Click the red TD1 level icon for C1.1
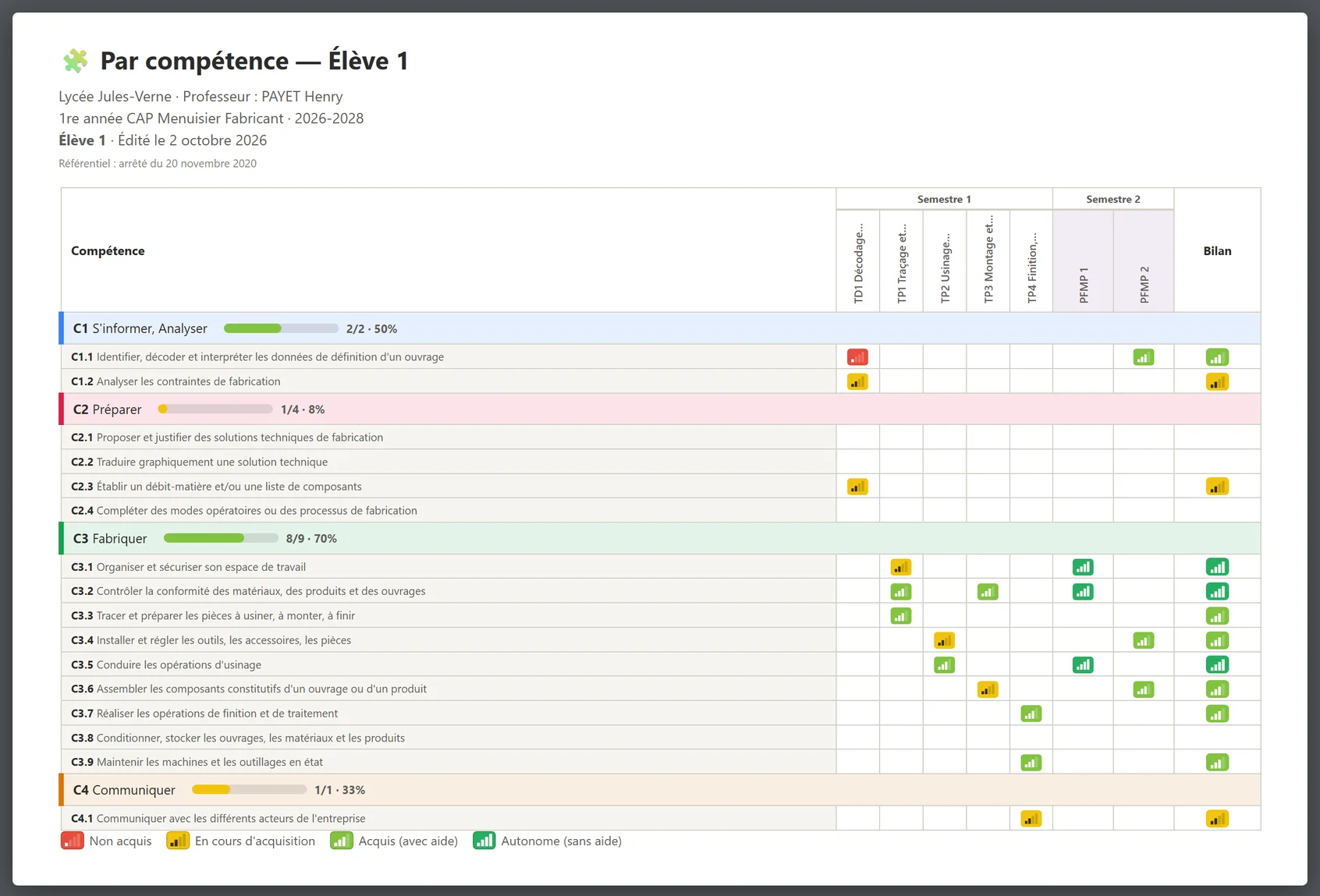1320x896 pixels. pos(857,357)
